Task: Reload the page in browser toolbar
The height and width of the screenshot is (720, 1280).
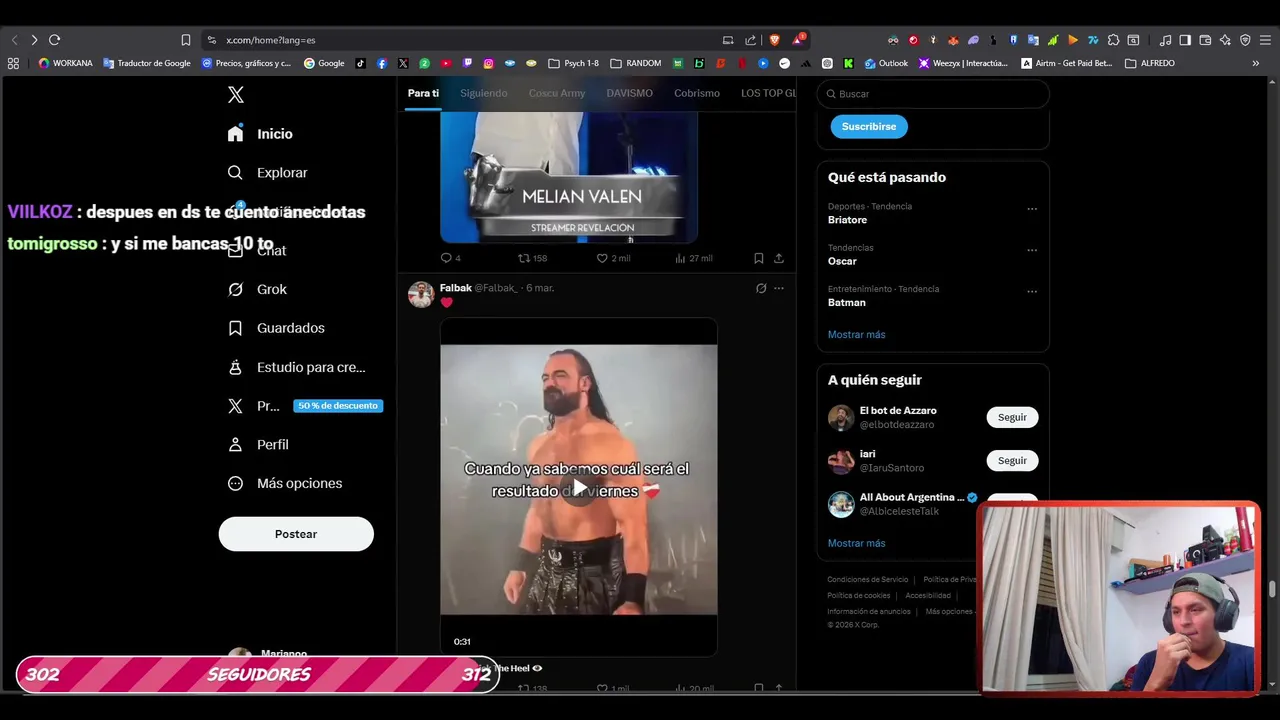Action: pyautogui.click(x=54, y=40)
